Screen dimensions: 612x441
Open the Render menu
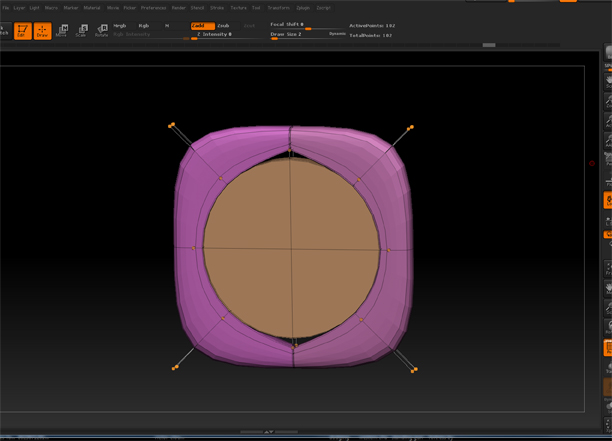coord(179,8)
